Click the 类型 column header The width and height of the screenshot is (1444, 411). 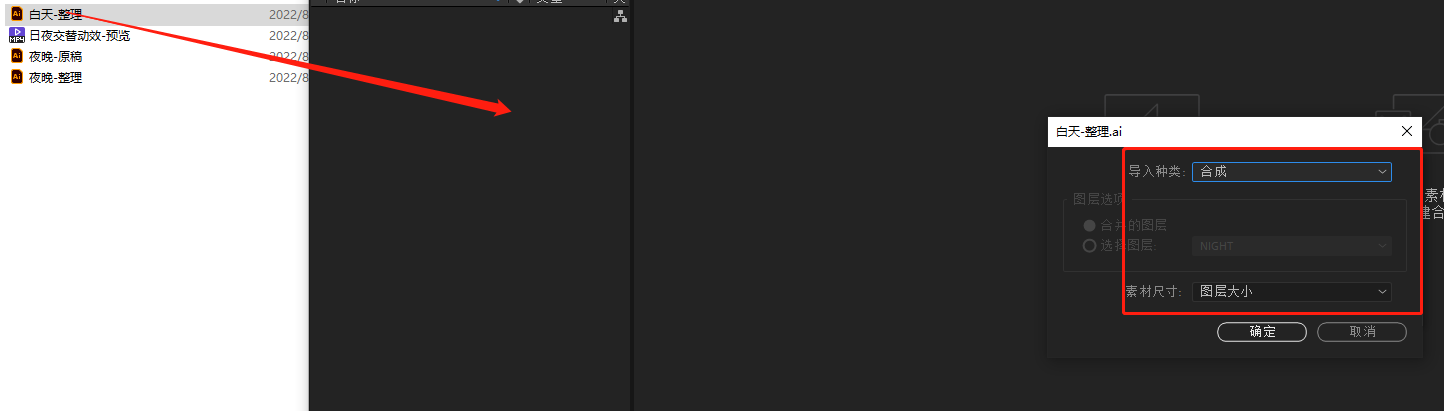(x=549, y=2)
